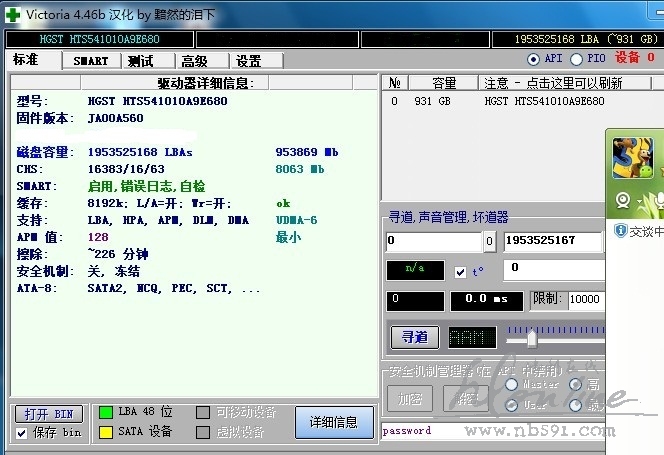
Task: Open the 高级 tab
Action: pyautogui.click(x=195, y=61)
